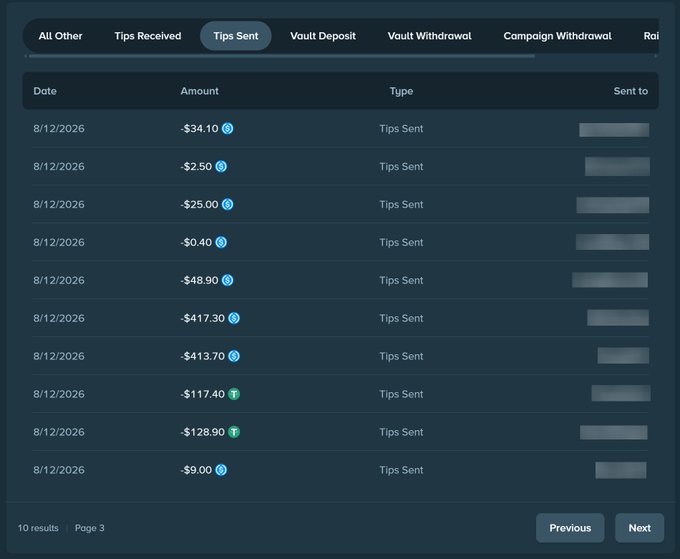This screenshot has width=680, height=559.
Task: Select the -$413.70 amount
Action: point(203,356)
